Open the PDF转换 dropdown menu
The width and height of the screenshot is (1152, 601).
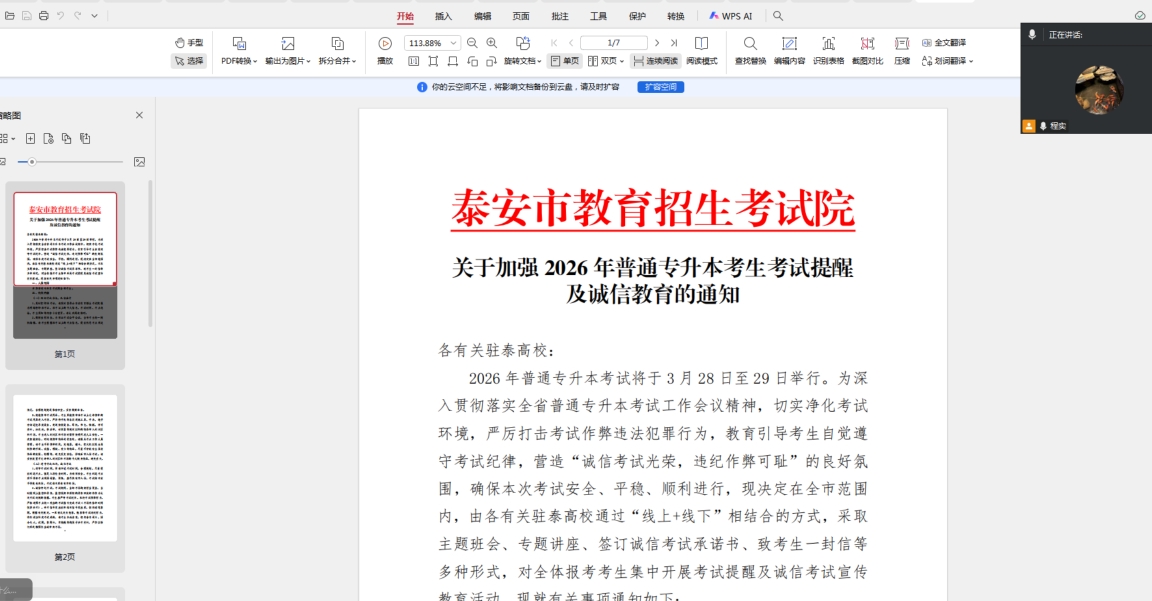[x=241, y=61]
